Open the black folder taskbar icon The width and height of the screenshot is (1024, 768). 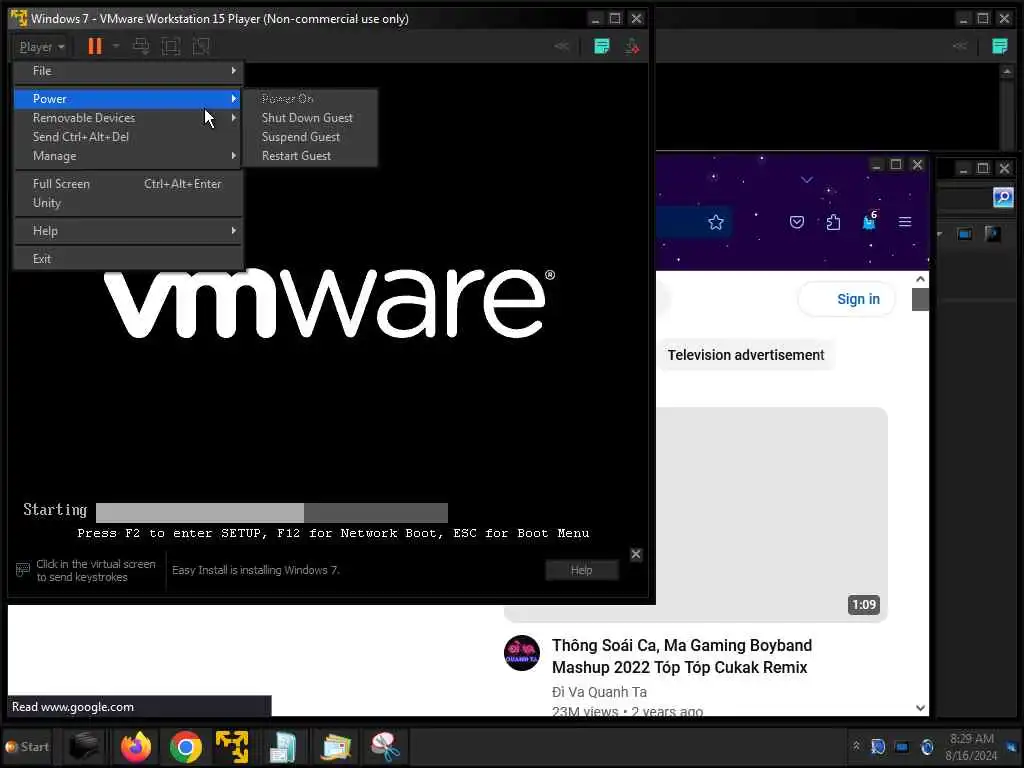pyautogui.click(x=84, y=746)
